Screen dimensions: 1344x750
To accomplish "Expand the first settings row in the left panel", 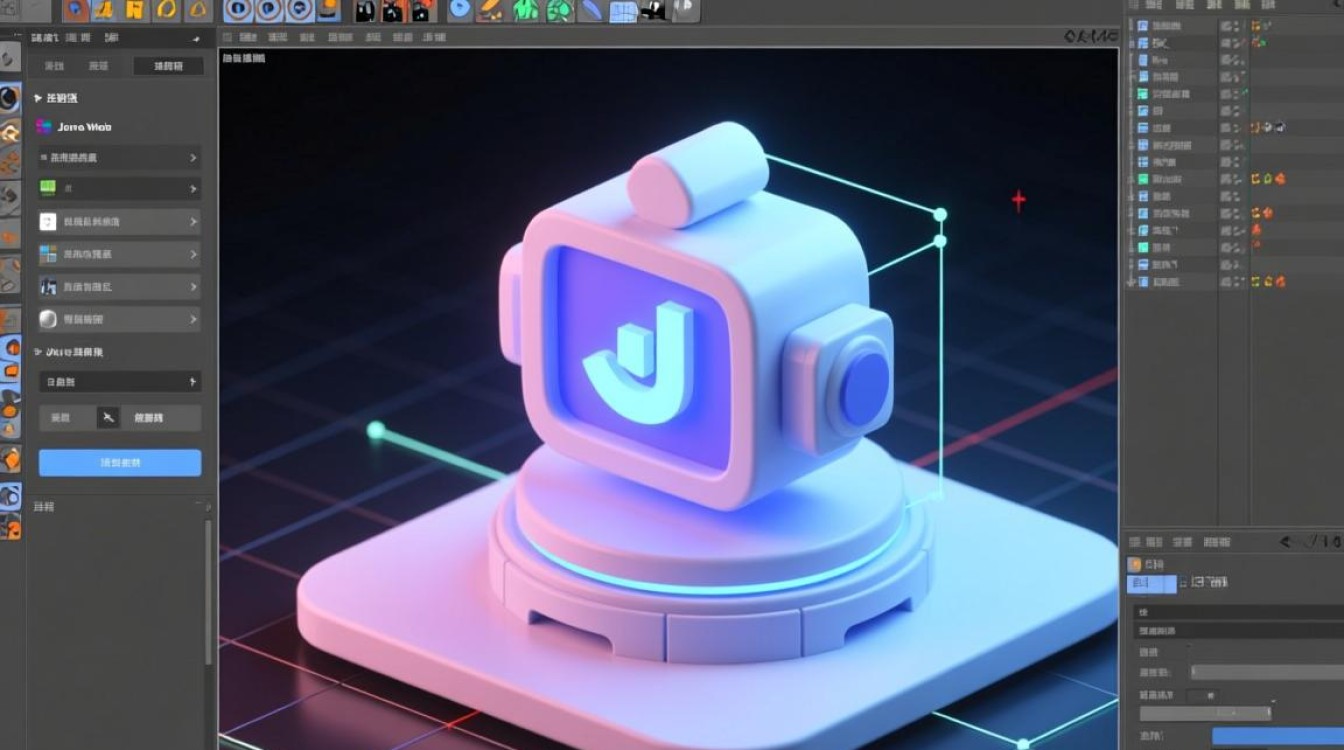I will point(192,158).
